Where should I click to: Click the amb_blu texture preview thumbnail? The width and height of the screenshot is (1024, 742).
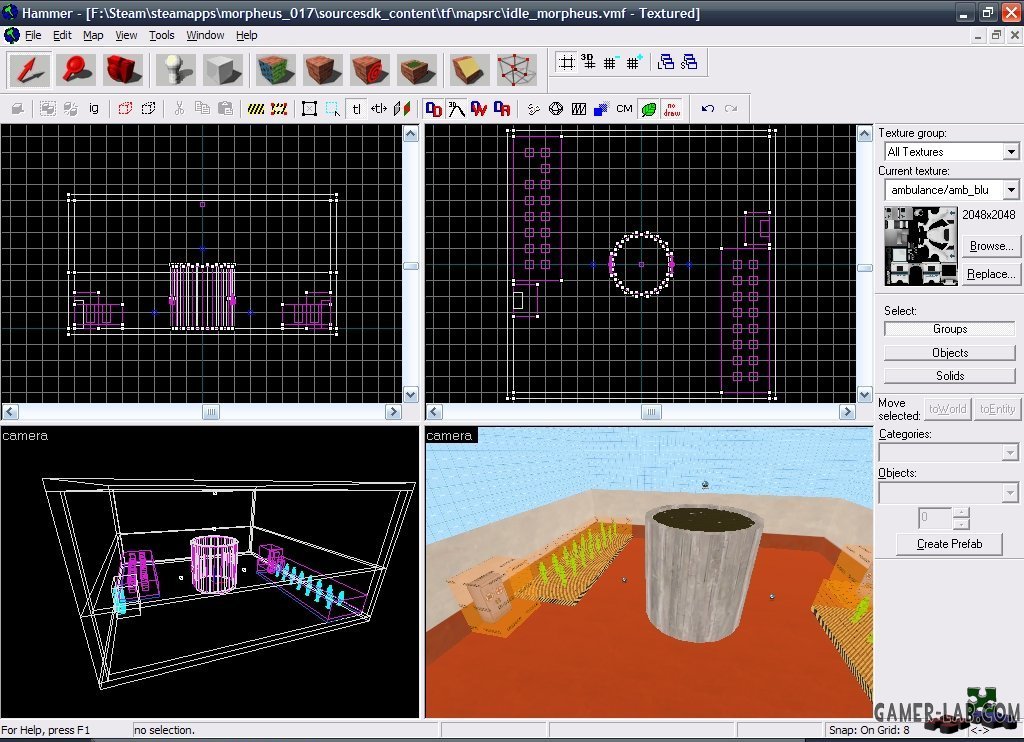coord(921,246)
